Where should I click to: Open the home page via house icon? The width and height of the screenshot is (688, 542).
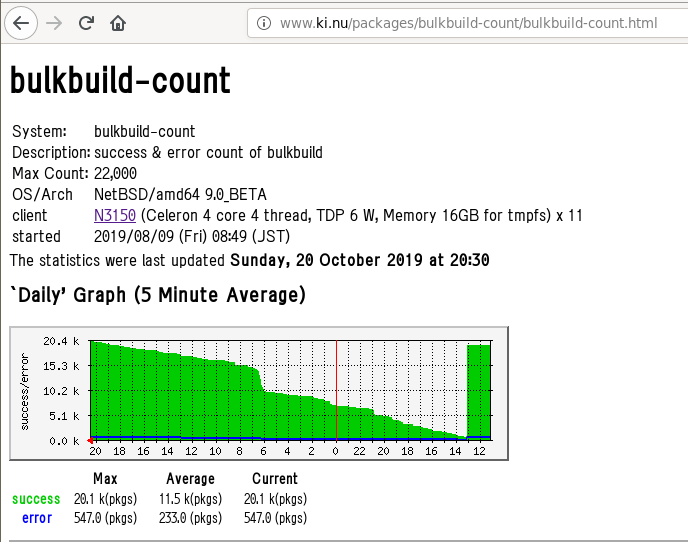pos(118,23)
